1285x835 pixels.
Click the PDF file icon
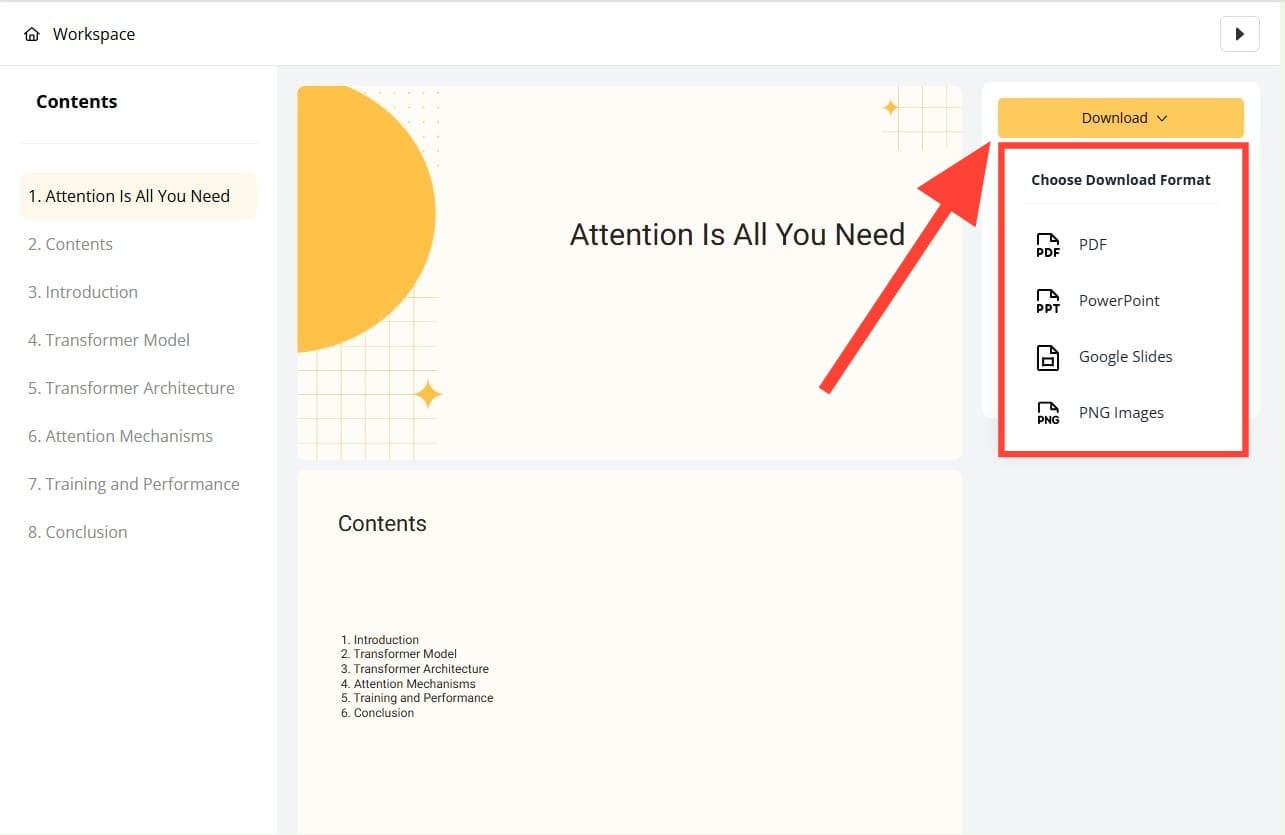(x=1048, y=245)
